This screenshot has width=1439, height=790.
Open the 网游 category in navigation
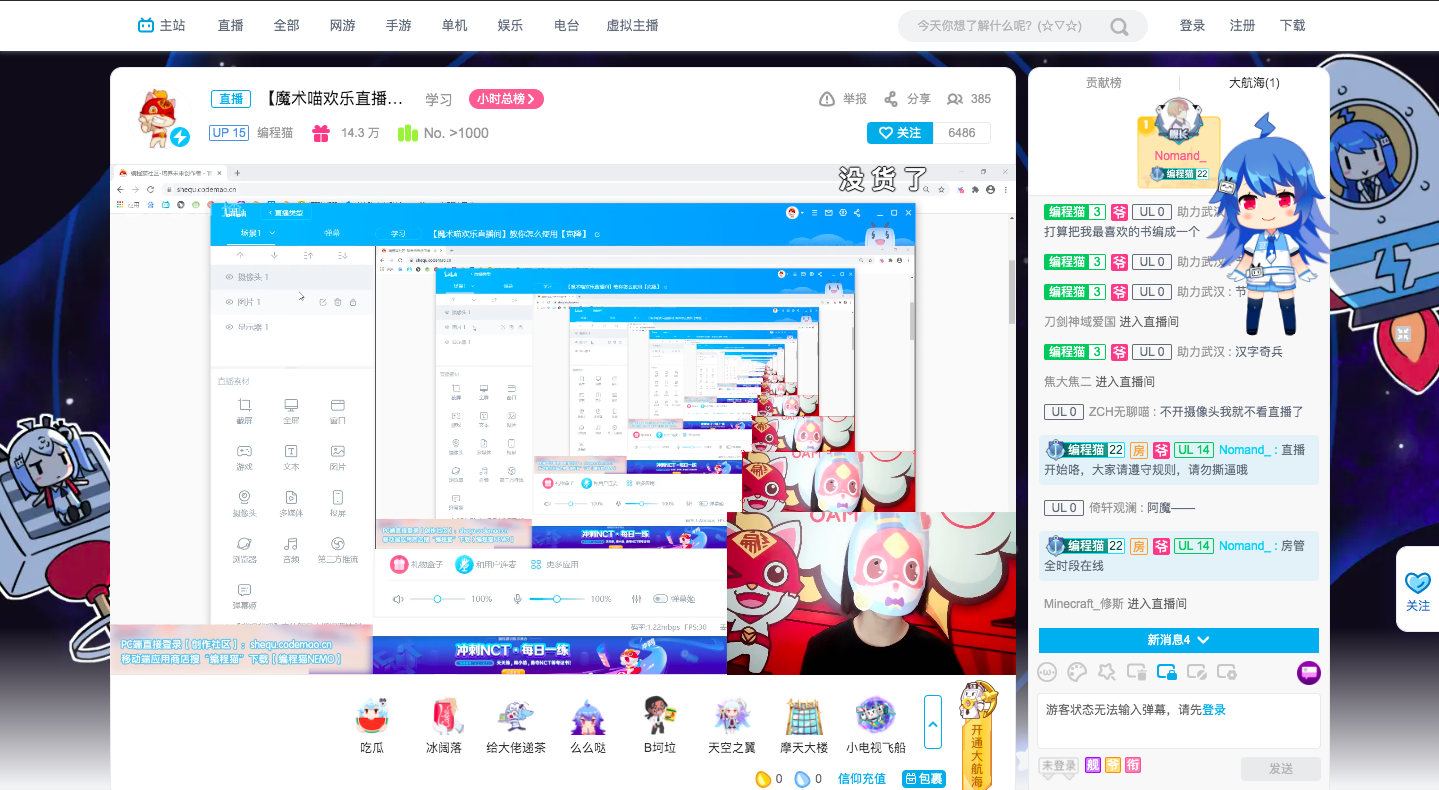click(343, 26)
